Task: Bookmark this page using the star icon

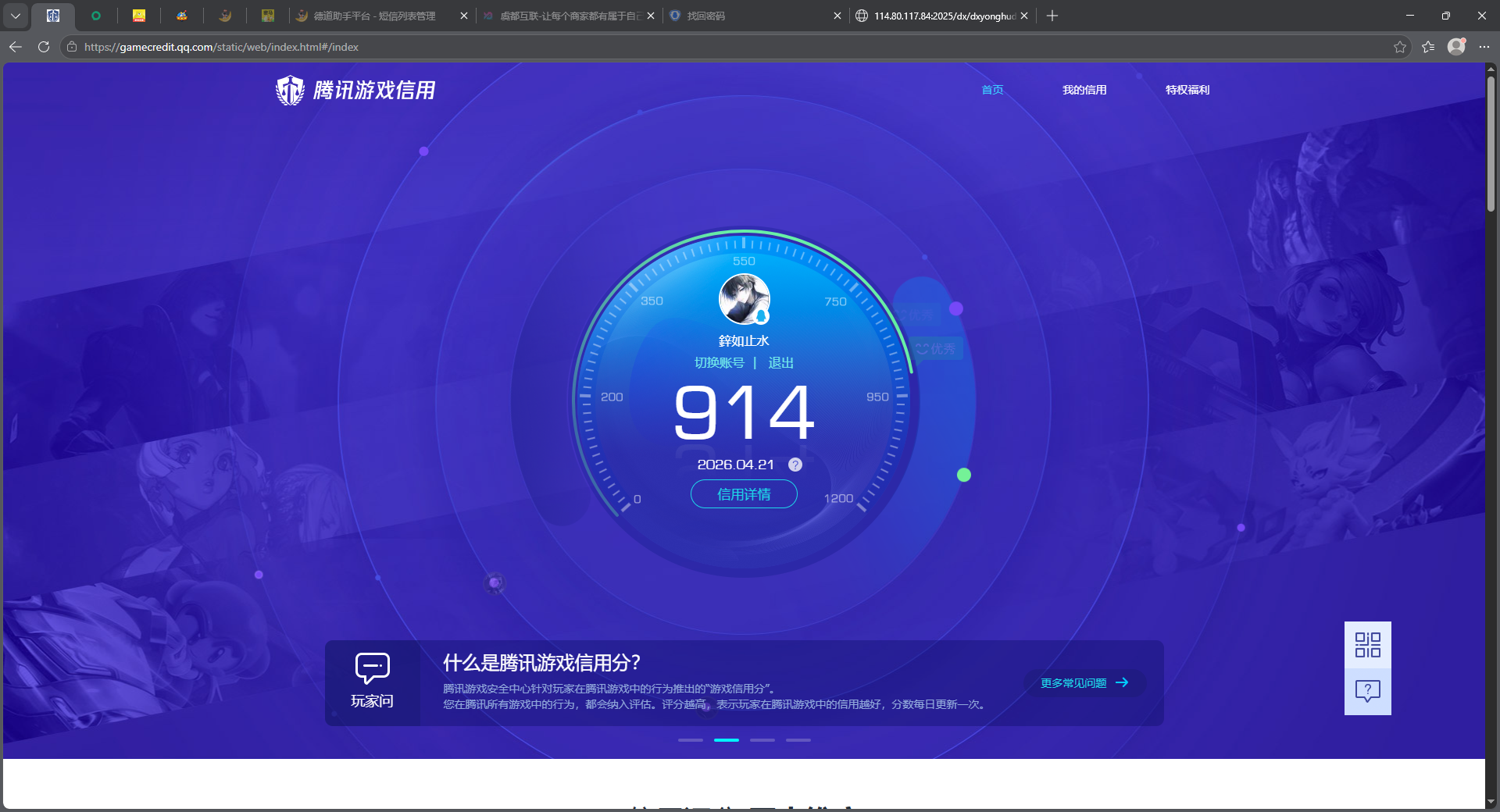Action: (1399, 47)
